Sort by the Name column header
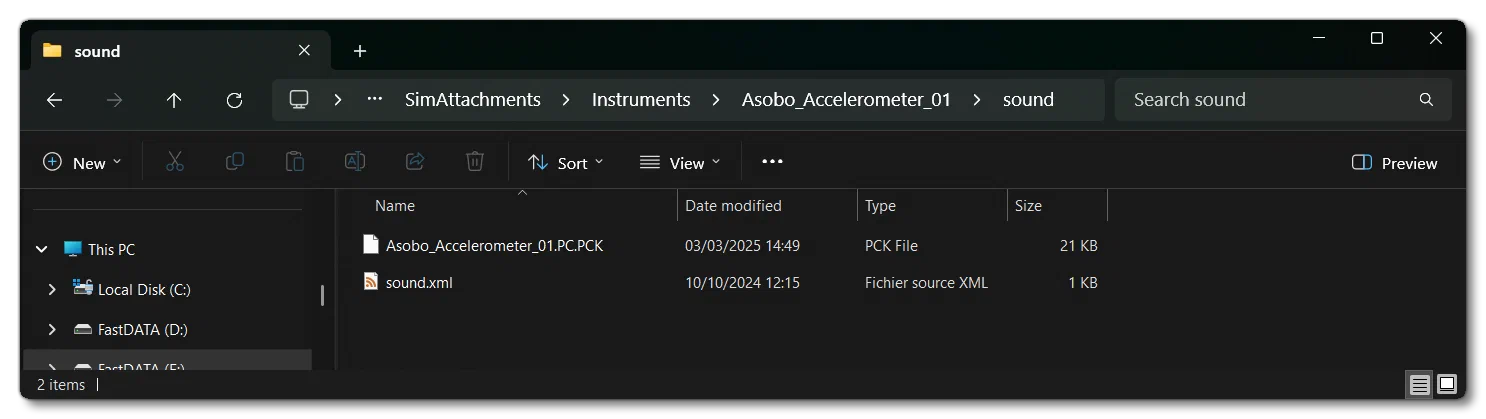Screen dimensions: 1486x419 (395, 206)
